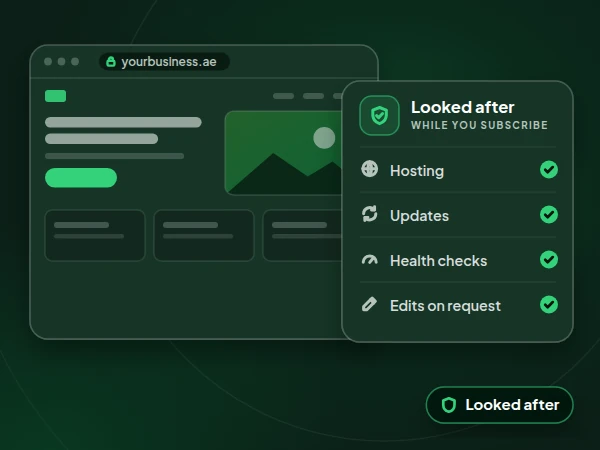Image resolution: width=600 pixels, height=450 pixels.
Task: Click the green checkmark on Edits on request
Action: (549, 305)
